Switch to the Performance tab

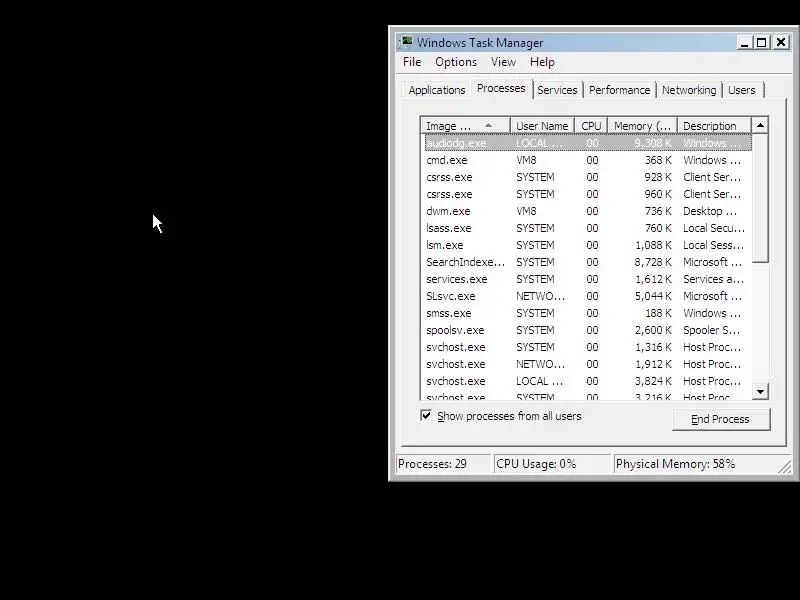tap(619, 90)
